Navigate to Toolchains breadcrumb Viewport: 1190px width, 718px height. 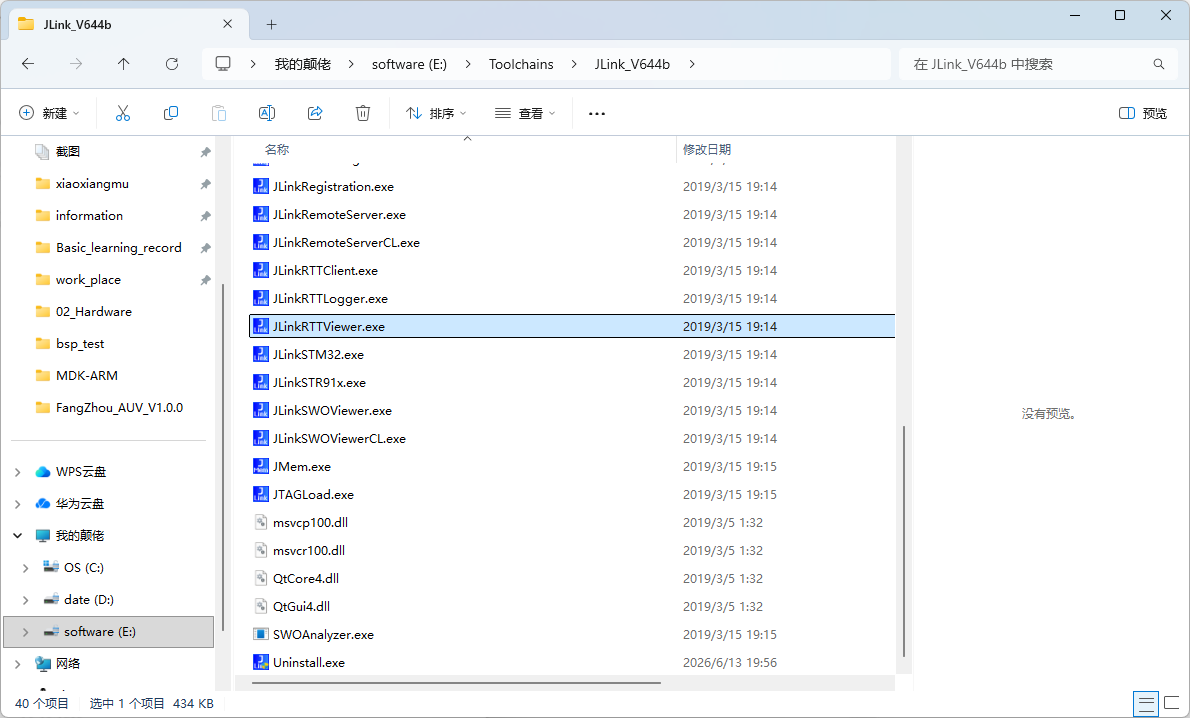521,64
